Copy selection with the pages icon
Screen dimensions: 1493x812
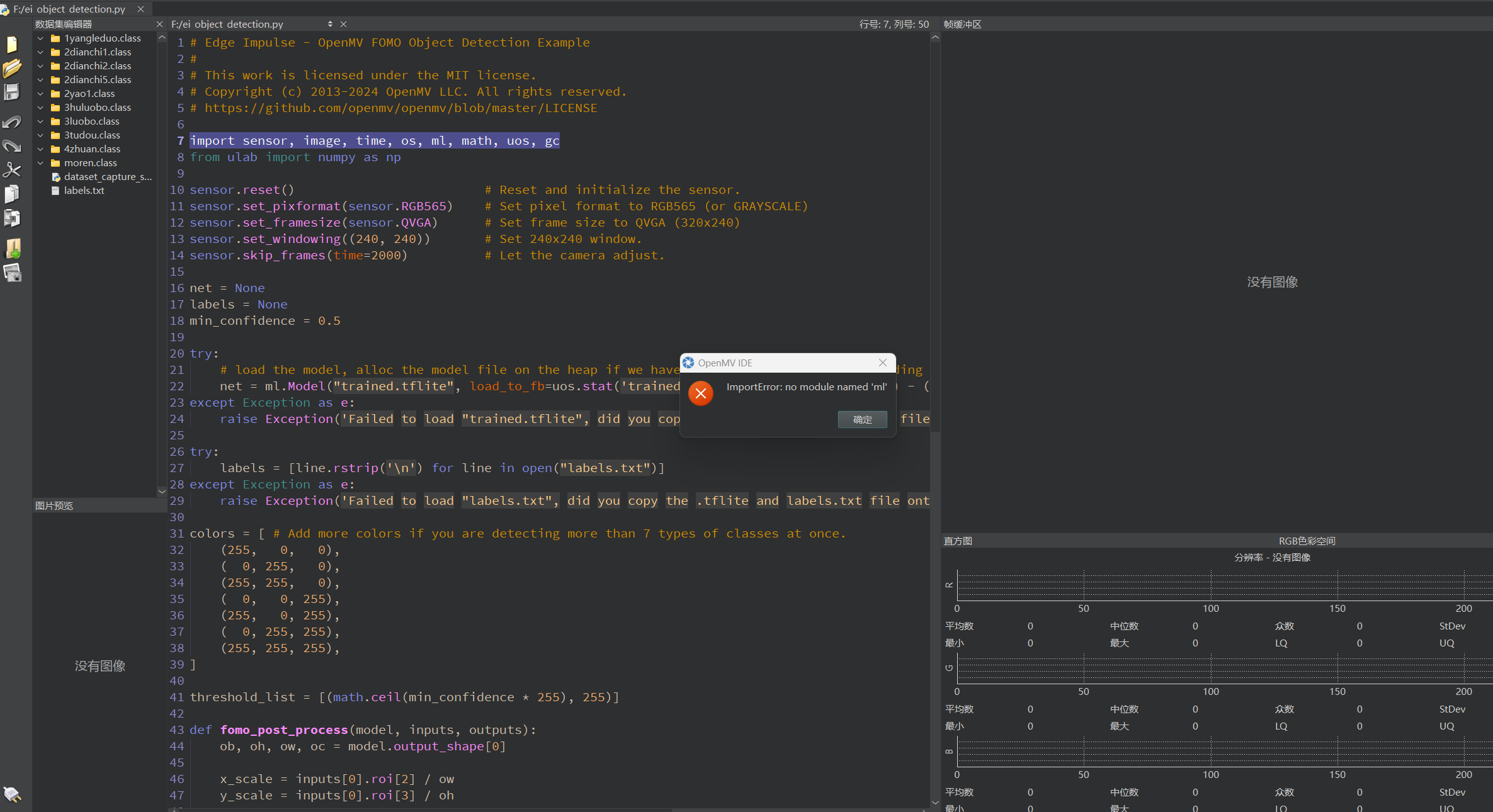(12, 194)
